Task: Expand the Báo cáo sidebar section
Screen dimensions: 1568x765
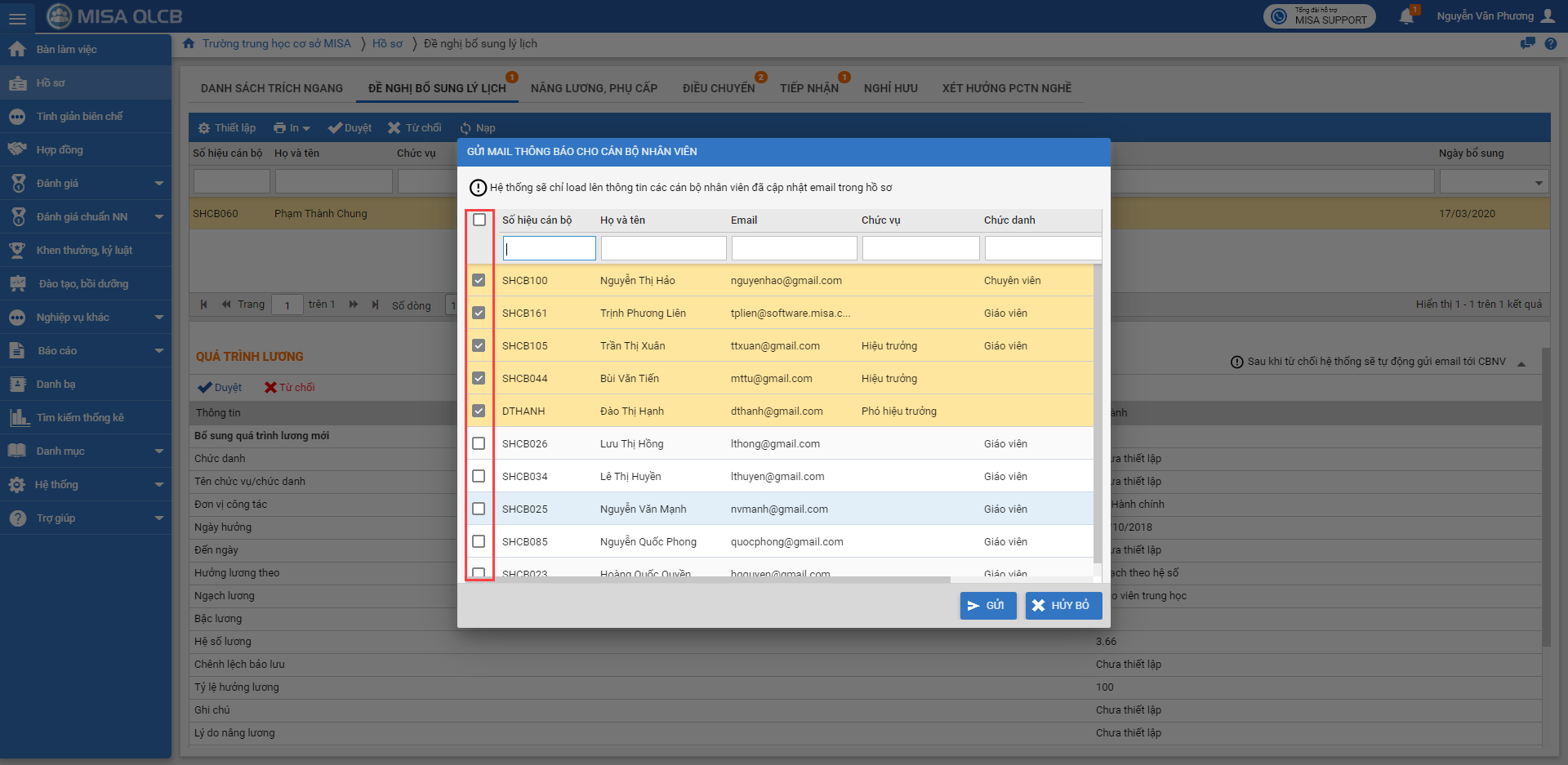Action: (158, 351)
